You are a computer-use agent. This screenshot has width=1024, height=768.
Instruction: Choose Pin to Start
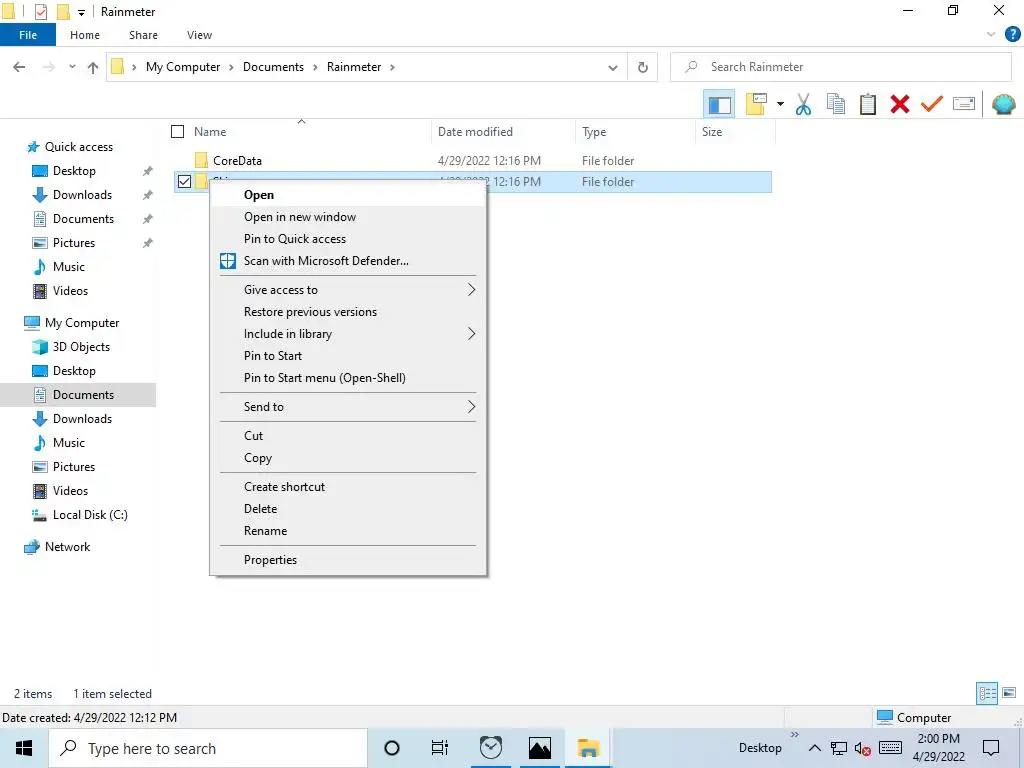click(x=348, y=356)
